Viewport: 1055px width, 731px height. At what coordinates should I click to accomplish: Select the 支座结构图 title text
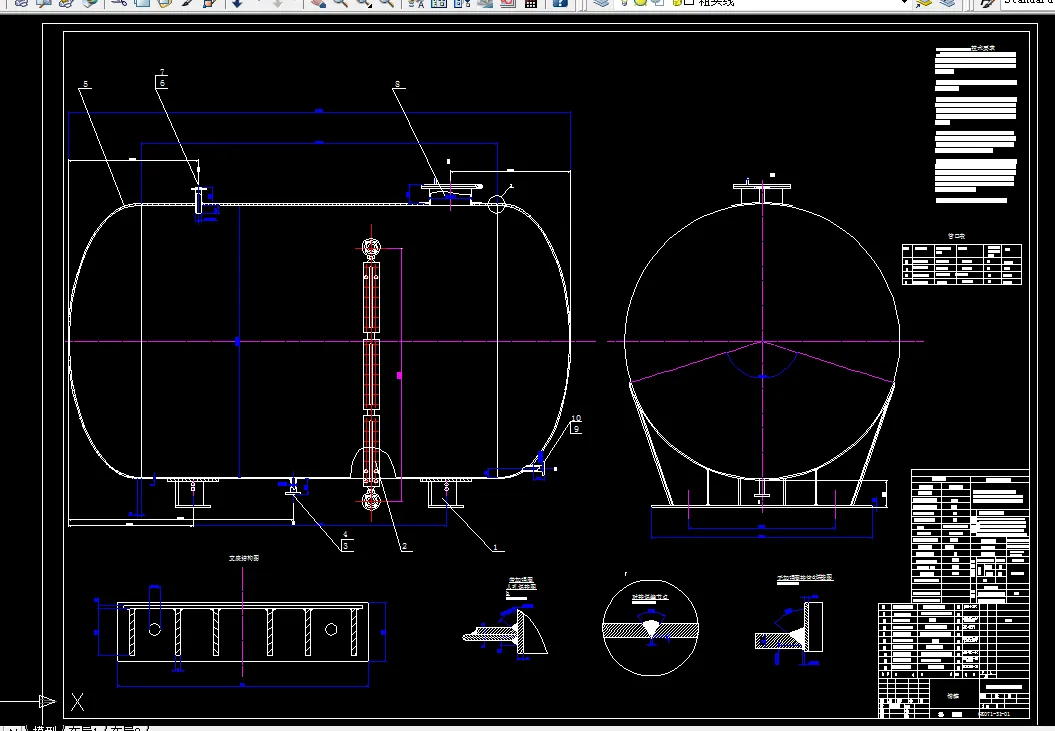click(x=244, y=558)
